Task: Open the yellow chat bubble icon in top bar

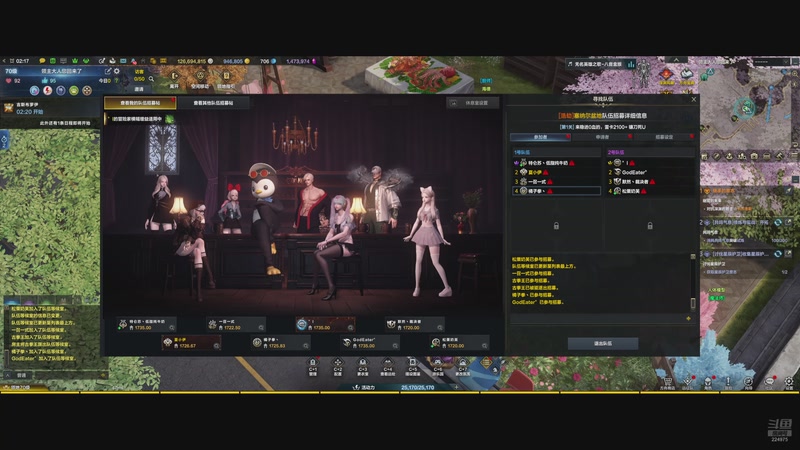Action: click(42, 61)
